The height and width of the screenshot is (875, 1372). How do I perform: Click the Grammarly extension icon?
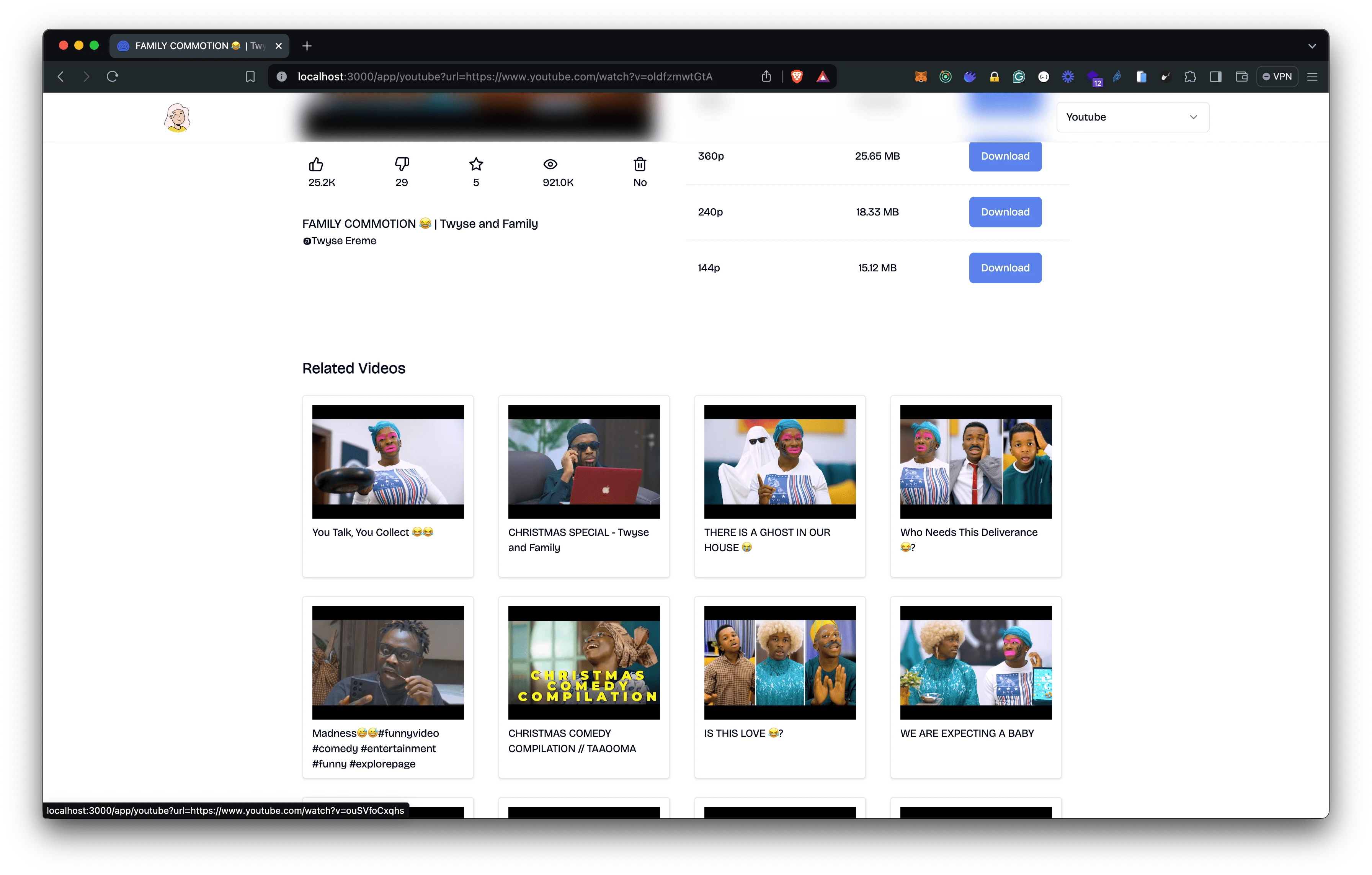click(x=1019, y=76)
